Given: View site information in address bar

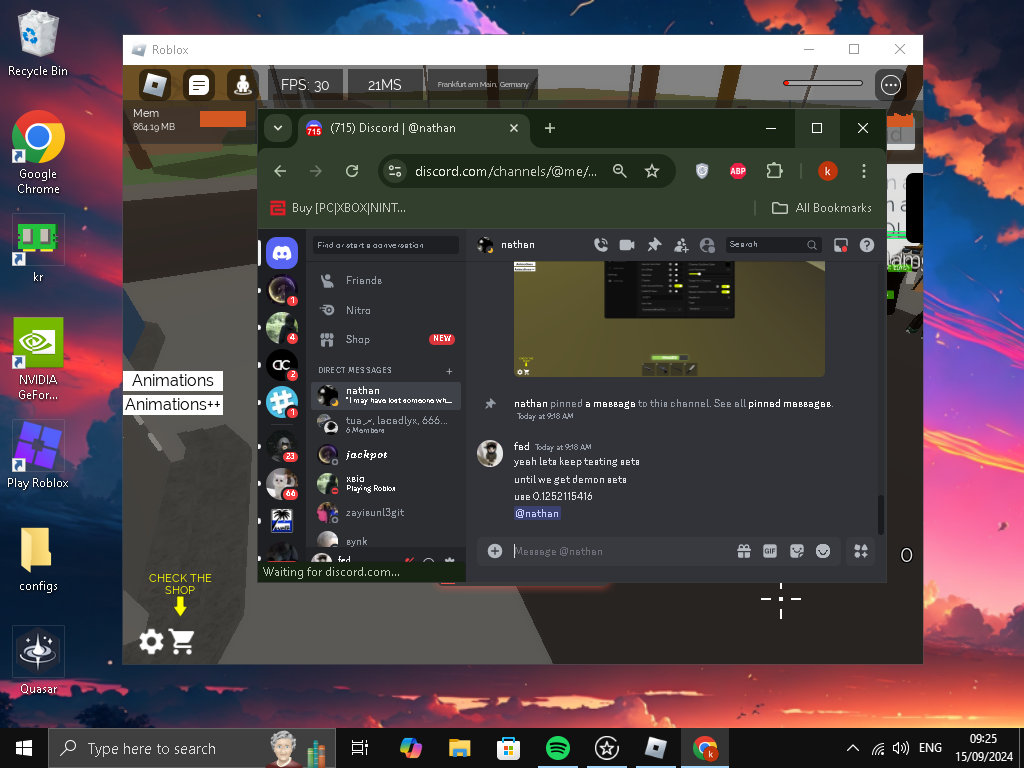Looking at the screenshot, I should [395, 171].
